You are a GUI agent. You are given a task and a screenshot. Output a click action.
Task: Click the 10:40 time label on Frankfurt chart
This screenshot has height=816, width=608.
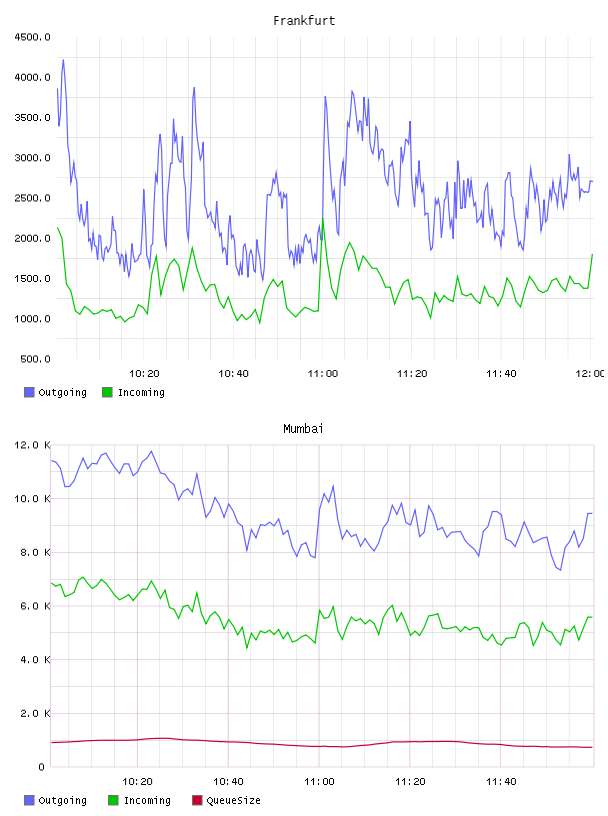(233, 374)
